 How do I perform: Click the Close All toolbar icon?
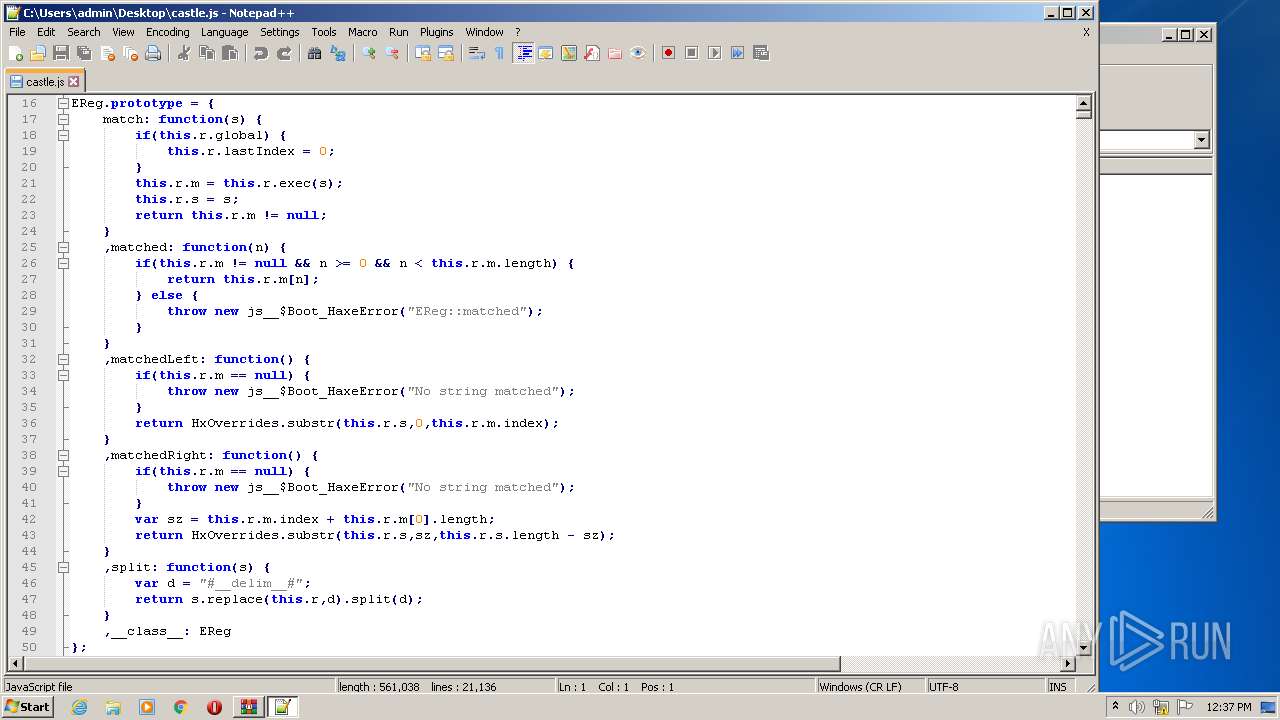[x=130, y=53]
